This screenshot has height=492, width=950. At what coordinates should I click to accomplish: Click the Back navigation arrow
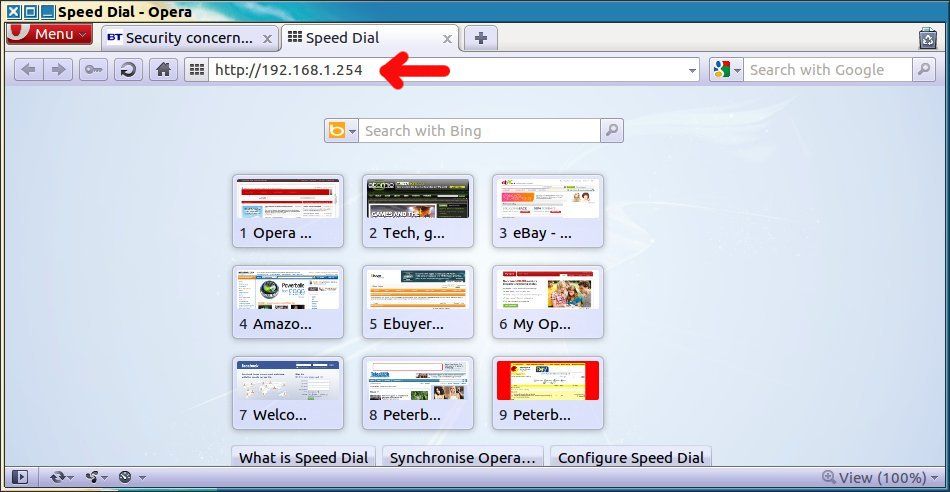[x=28, y=70]
